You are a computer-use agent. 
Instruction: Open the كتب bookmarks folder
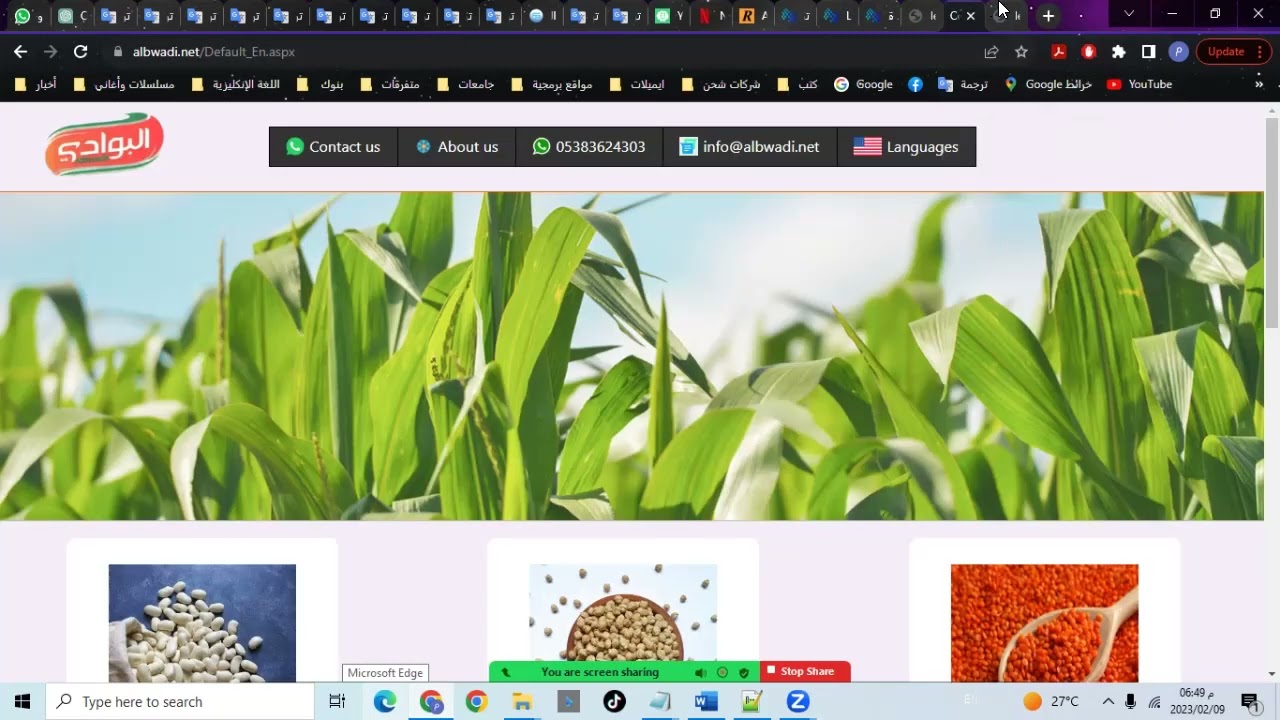(798, 84)
